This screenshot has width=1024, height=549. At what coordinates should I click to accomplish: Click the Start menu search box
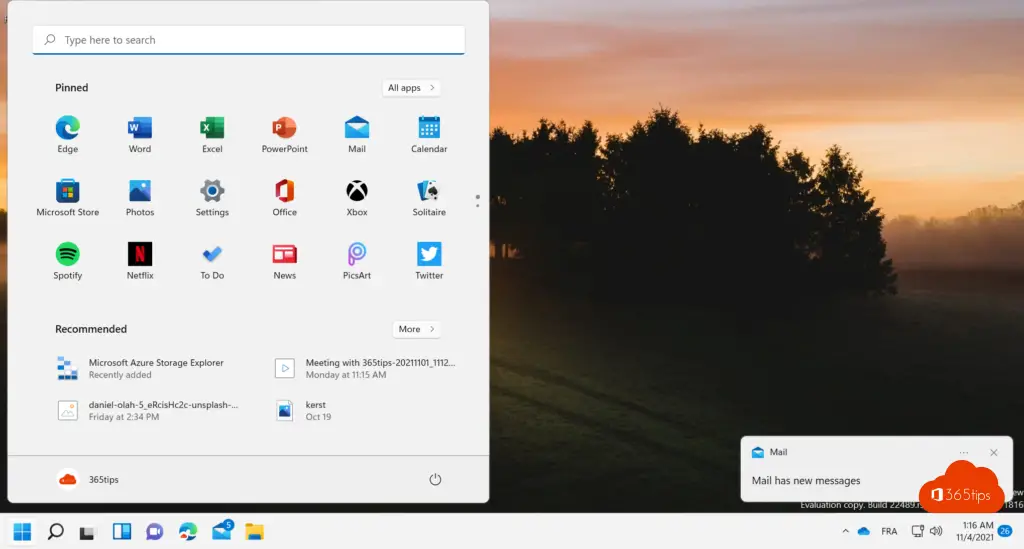tap(249, 40)
